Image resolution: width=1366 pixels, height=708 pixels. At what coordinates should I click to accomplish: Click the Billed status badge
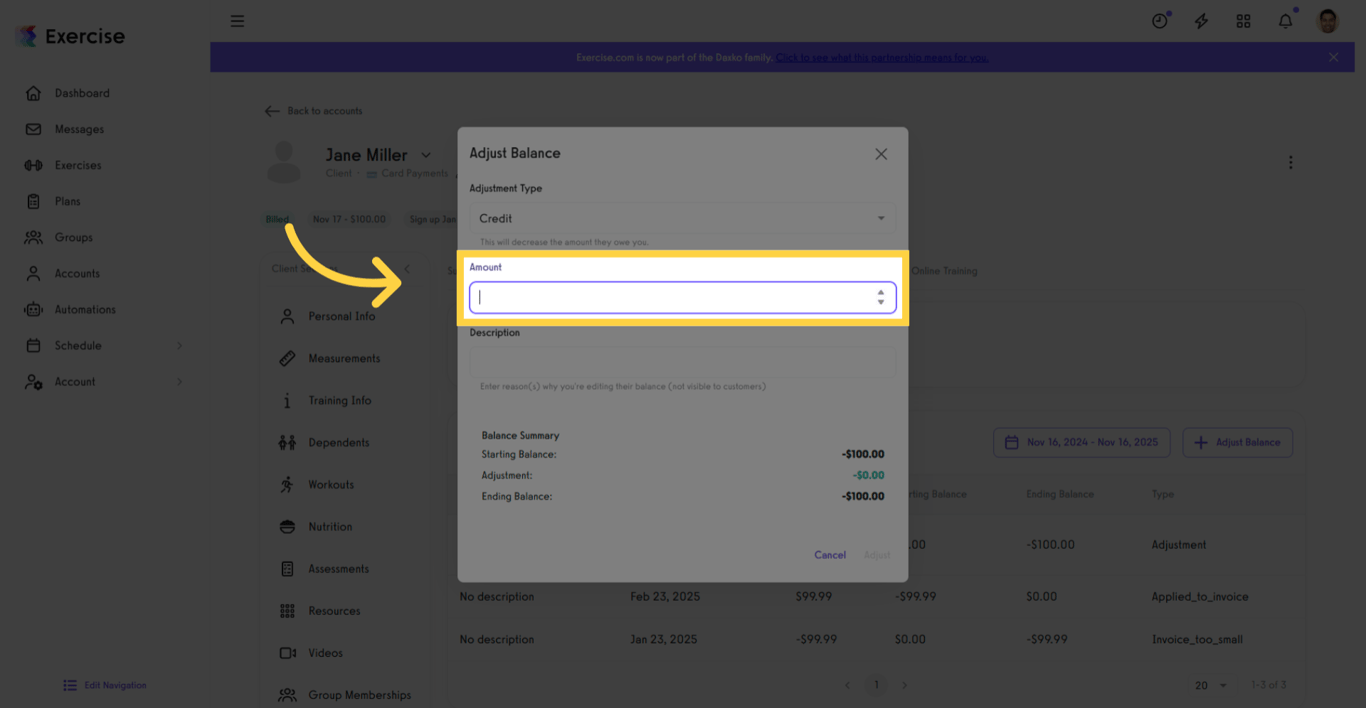coord(277,219)
